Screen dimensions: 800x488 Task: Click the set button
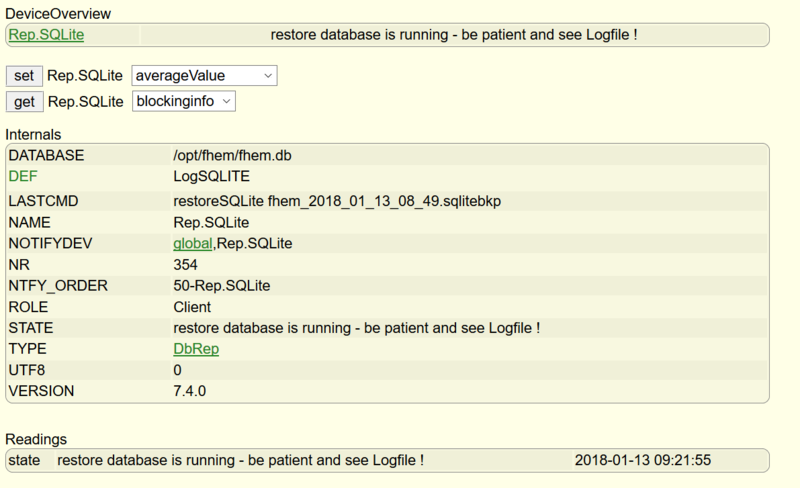tap(24, 76)
